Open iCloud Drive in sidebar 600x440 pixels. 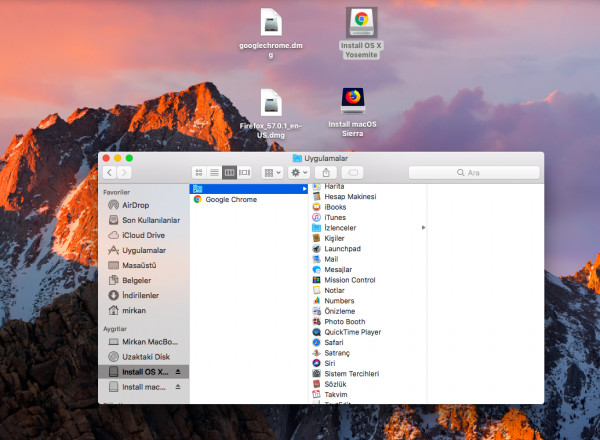pyautogui.click(x=144, y=235)
